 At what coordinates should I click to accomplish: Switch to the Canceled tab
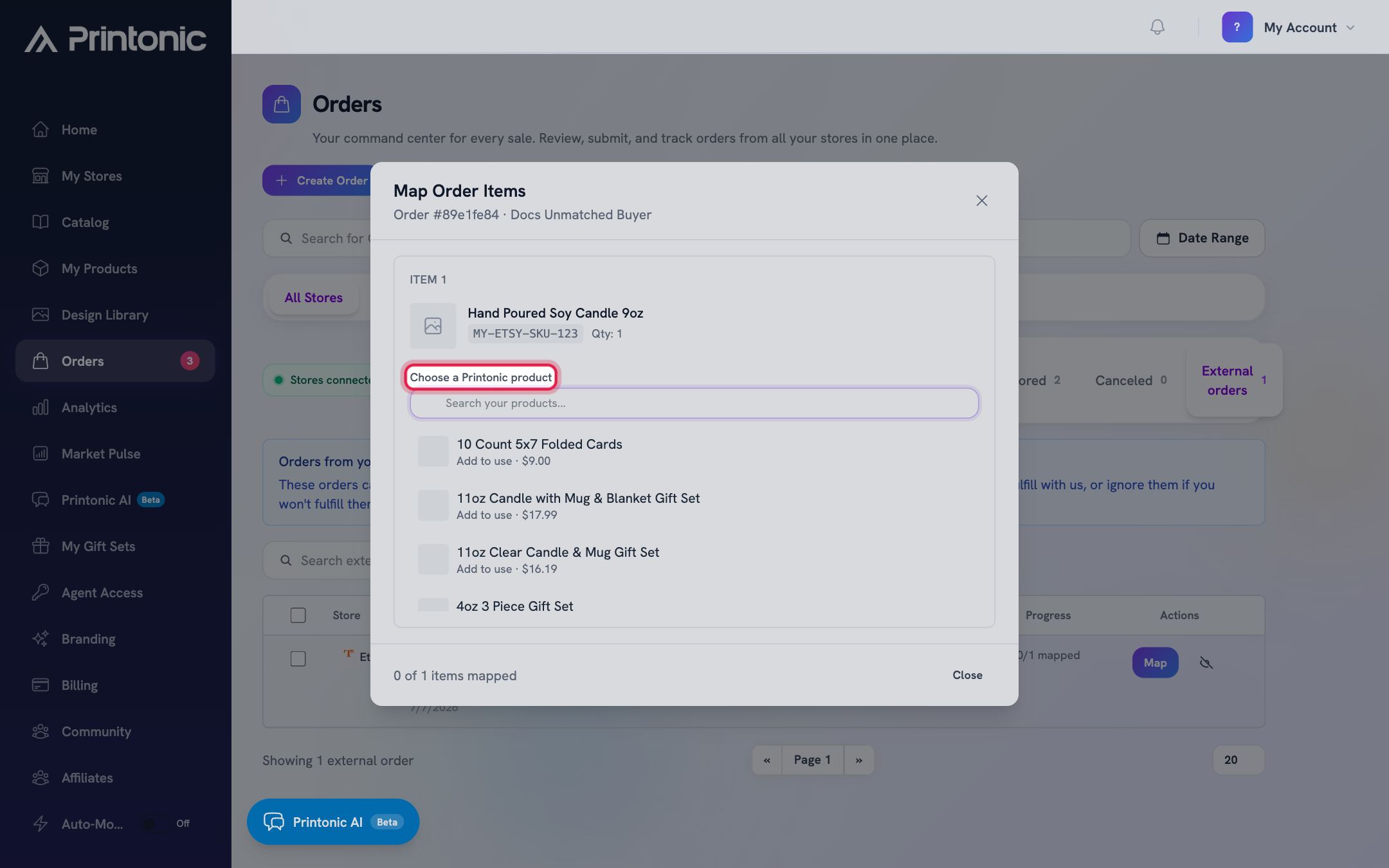[x=1131, y=380]
